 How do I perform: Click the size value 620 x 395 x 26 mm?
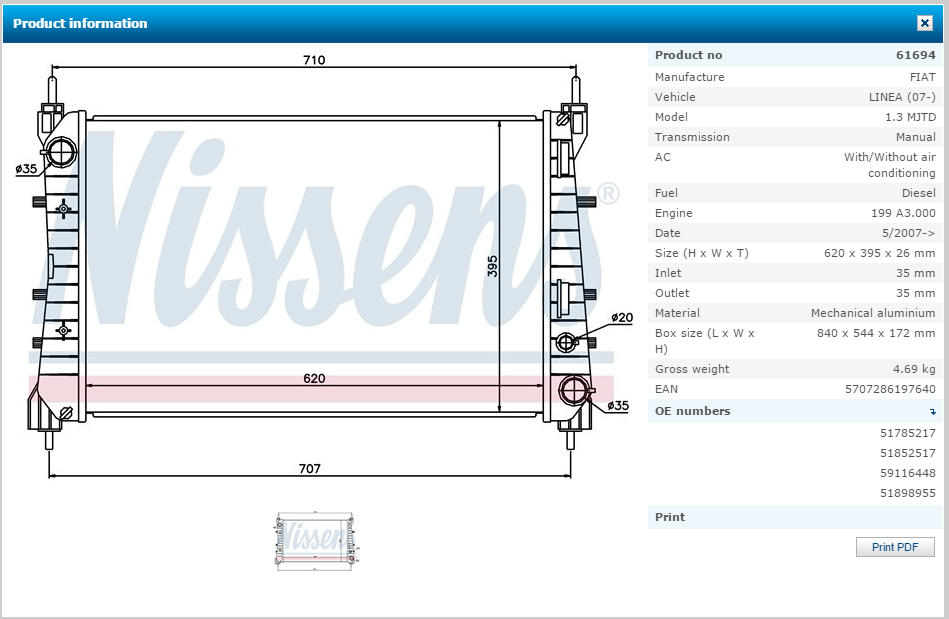point(879,253)
